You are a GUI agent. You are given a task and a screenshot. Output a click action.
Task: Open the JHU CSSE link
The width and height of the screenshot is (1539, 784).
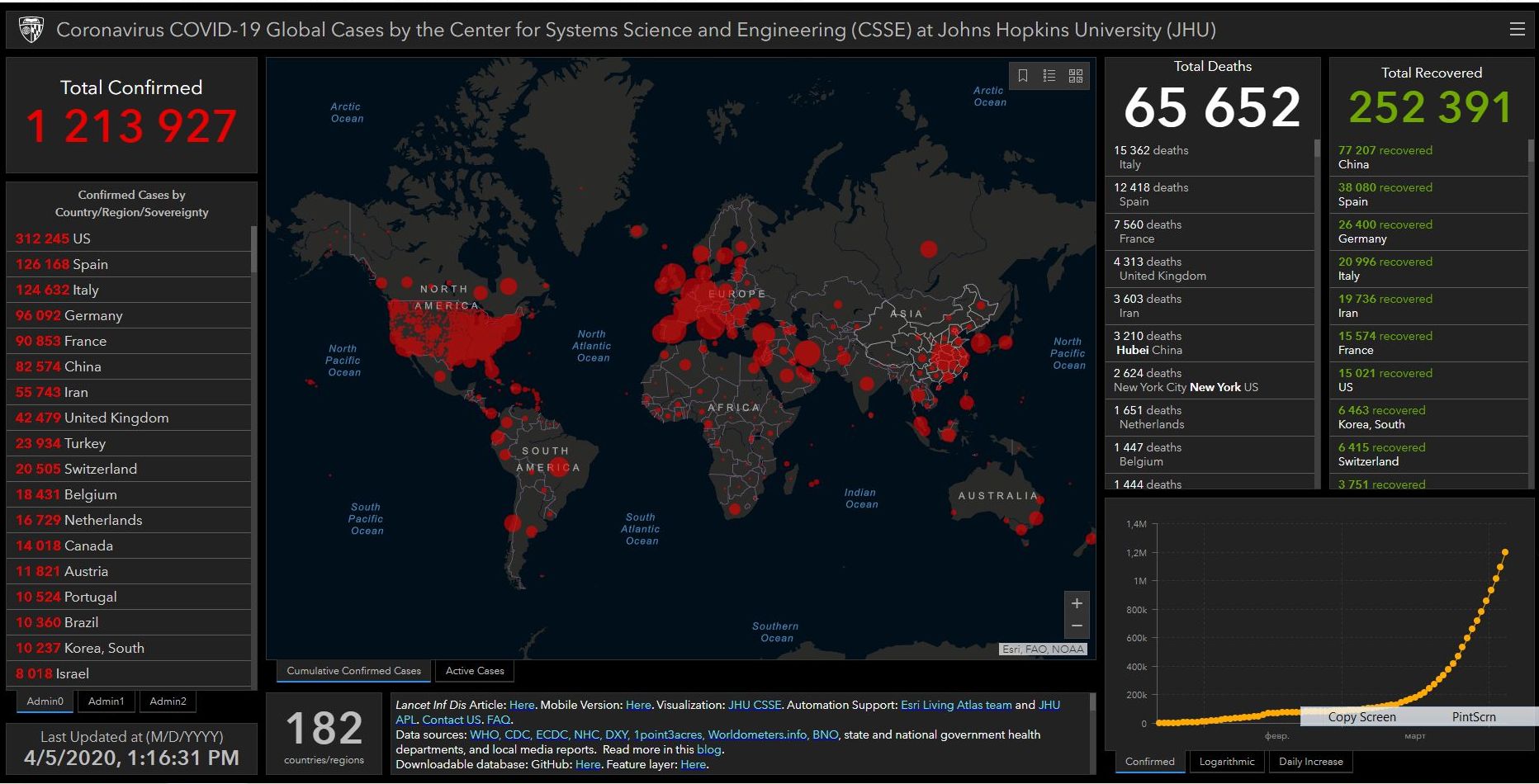point(755,705)
